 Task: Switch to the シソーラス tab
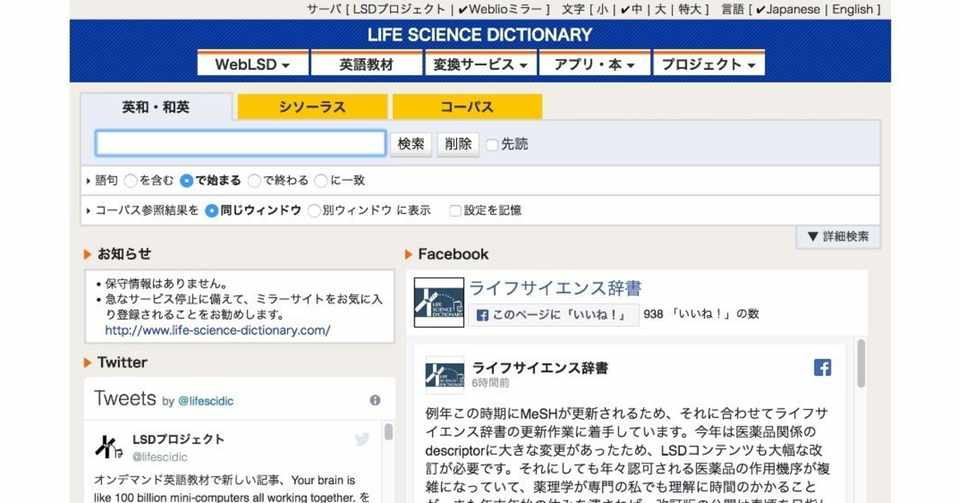point(312,107)
